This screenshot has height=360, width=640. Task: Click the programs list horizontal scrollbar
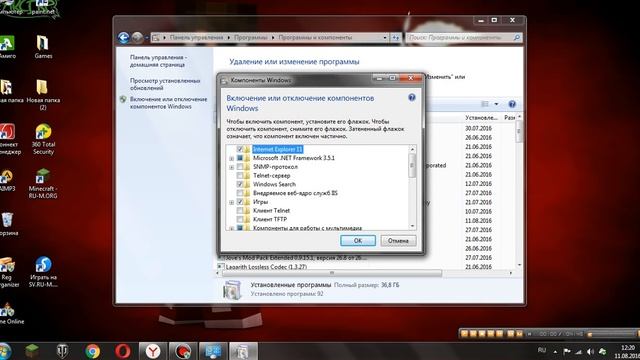(x=331, y=273)
